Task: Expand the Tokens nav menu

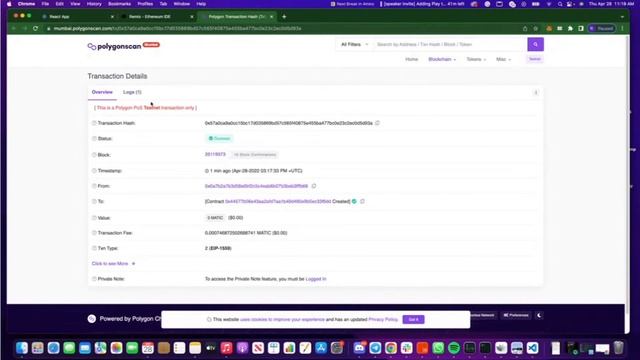Action: click(476, 59)
